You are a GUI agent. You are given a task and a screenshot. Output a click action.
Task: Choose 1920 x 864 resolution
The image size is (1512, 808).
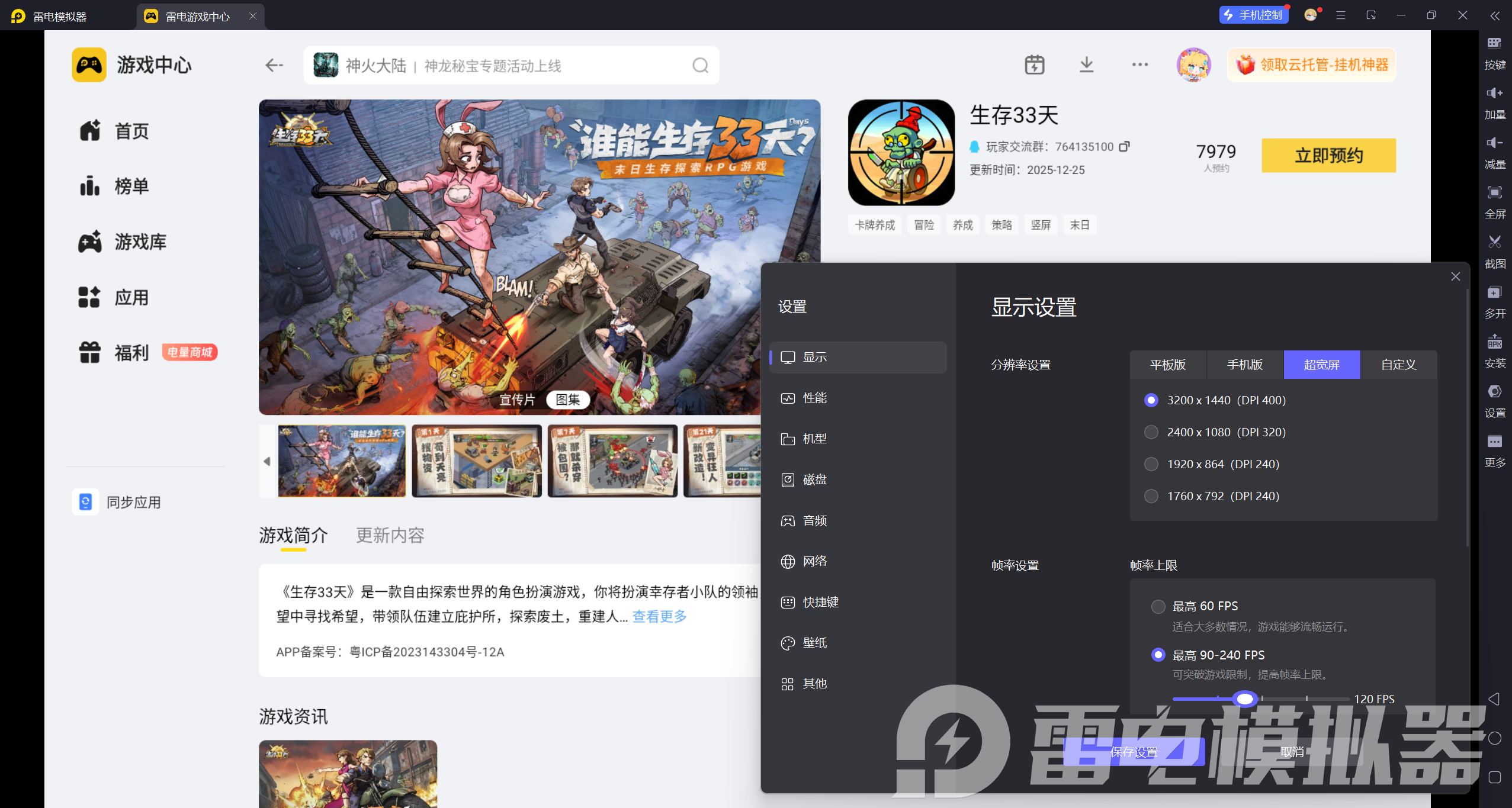1151,464
